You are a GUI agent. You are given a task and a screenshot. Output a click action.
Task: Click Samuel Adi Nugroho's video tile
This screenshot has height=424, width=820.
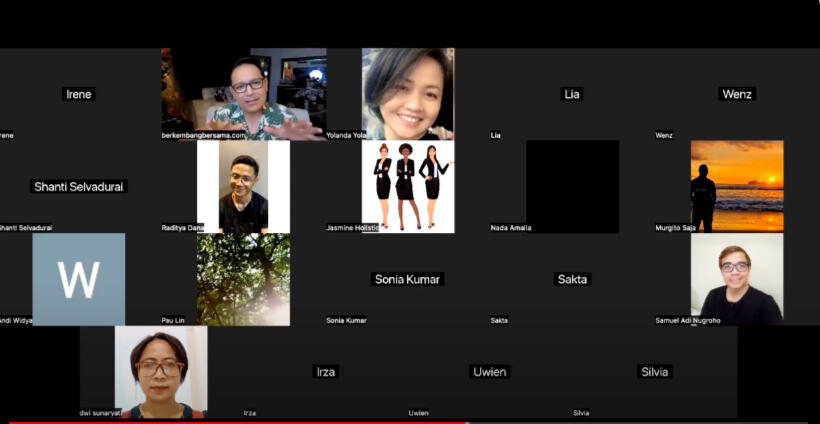pos(737,279)
